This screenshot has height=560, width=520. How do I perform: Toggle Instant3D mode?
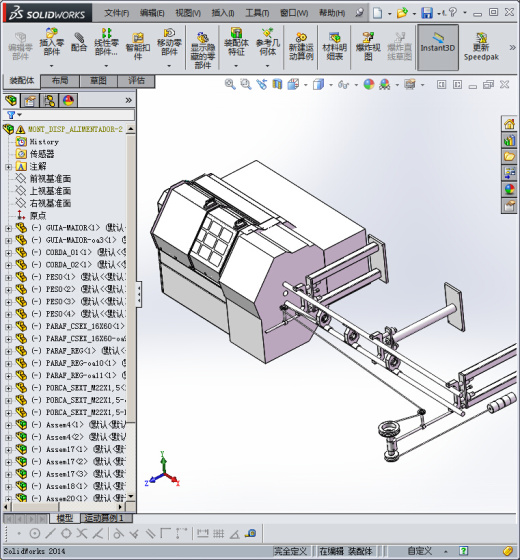438,47
